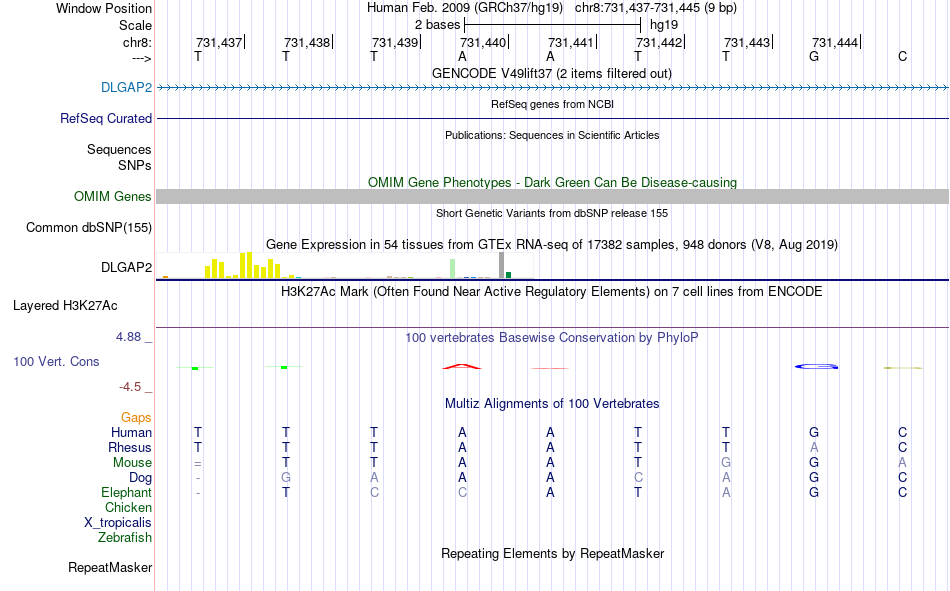
Task: Click position marker 731,437 on the ruler
Action: [x=219, y=42]
